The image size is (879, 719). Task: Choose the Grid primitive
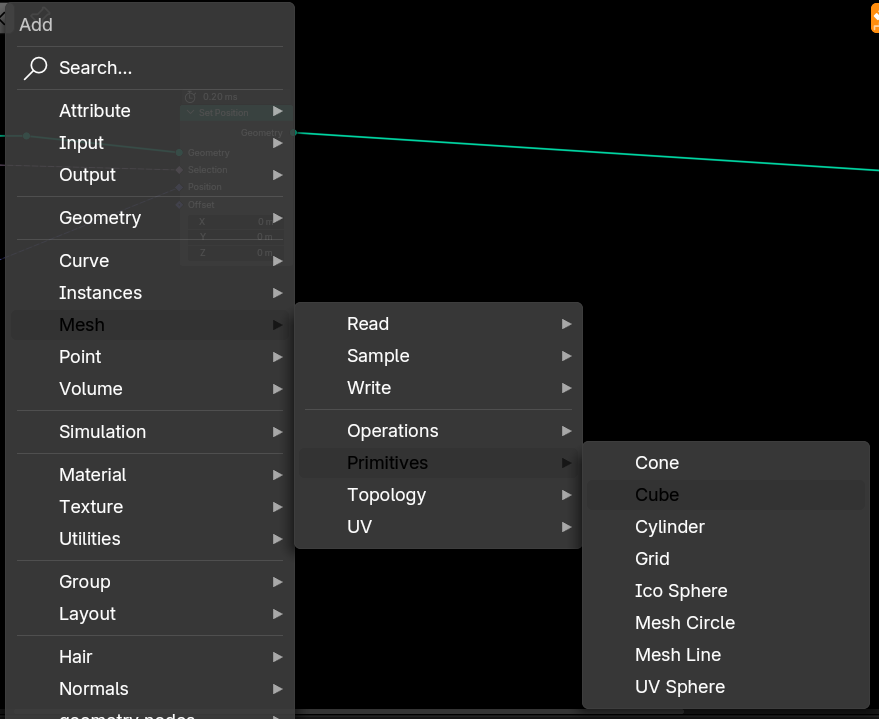tap(725, 559)
